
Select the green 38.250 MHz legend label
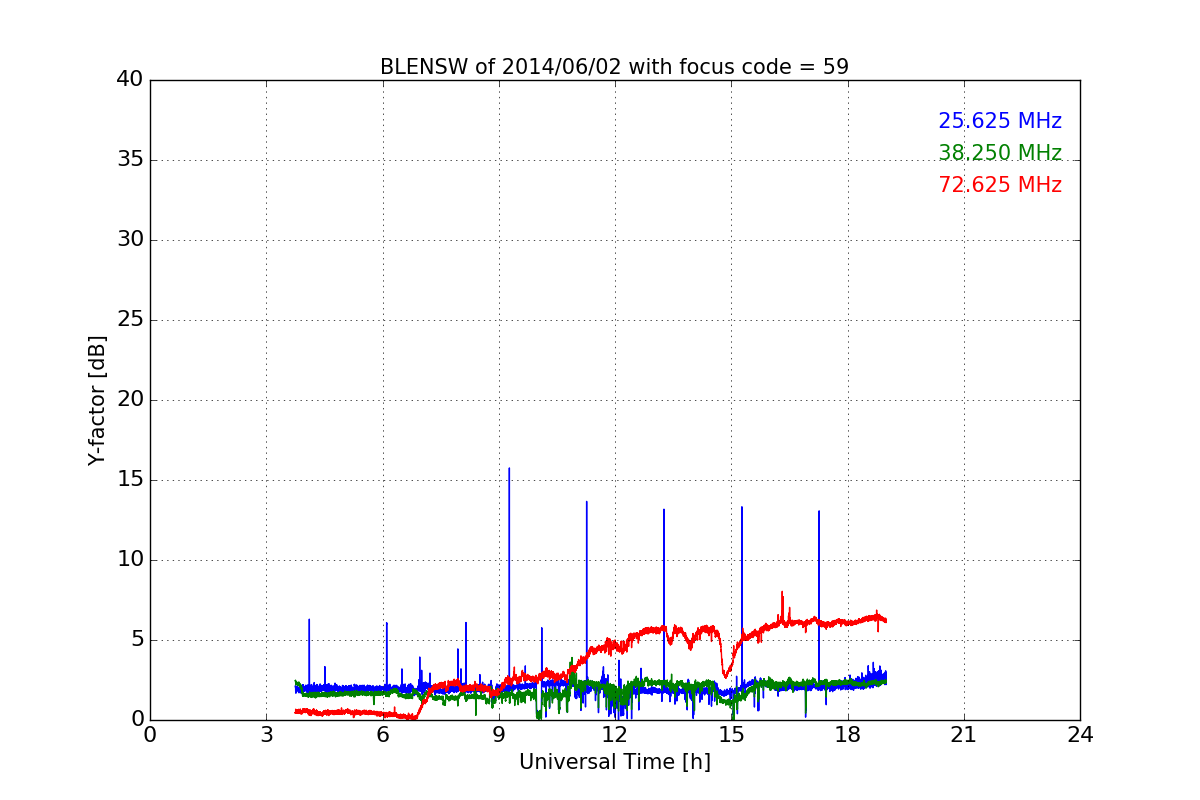[1000, 153]
